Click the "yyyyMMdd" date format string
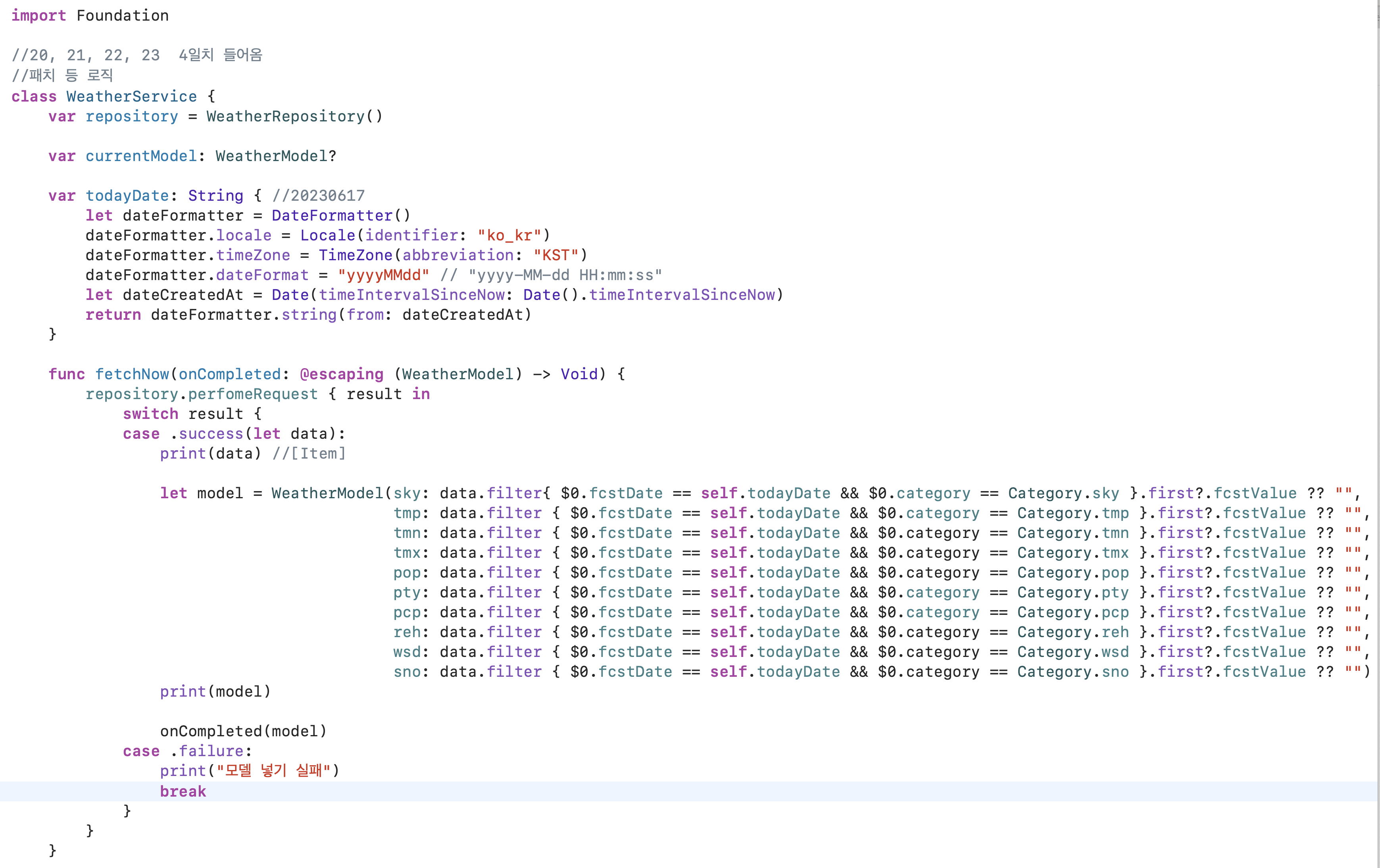This screenshot has width=1380, height=868. (x=383, y=275)
